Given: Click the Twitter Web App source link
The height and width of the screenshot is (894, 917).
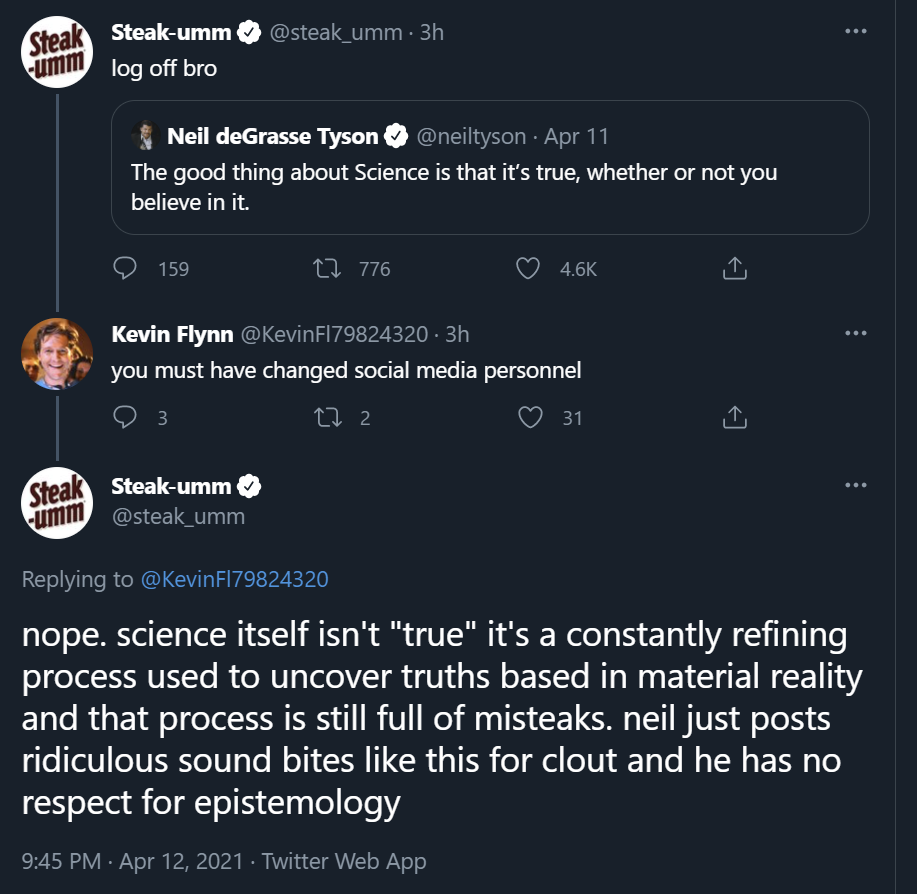Looking at the screenshot, I should click(344, 861).
